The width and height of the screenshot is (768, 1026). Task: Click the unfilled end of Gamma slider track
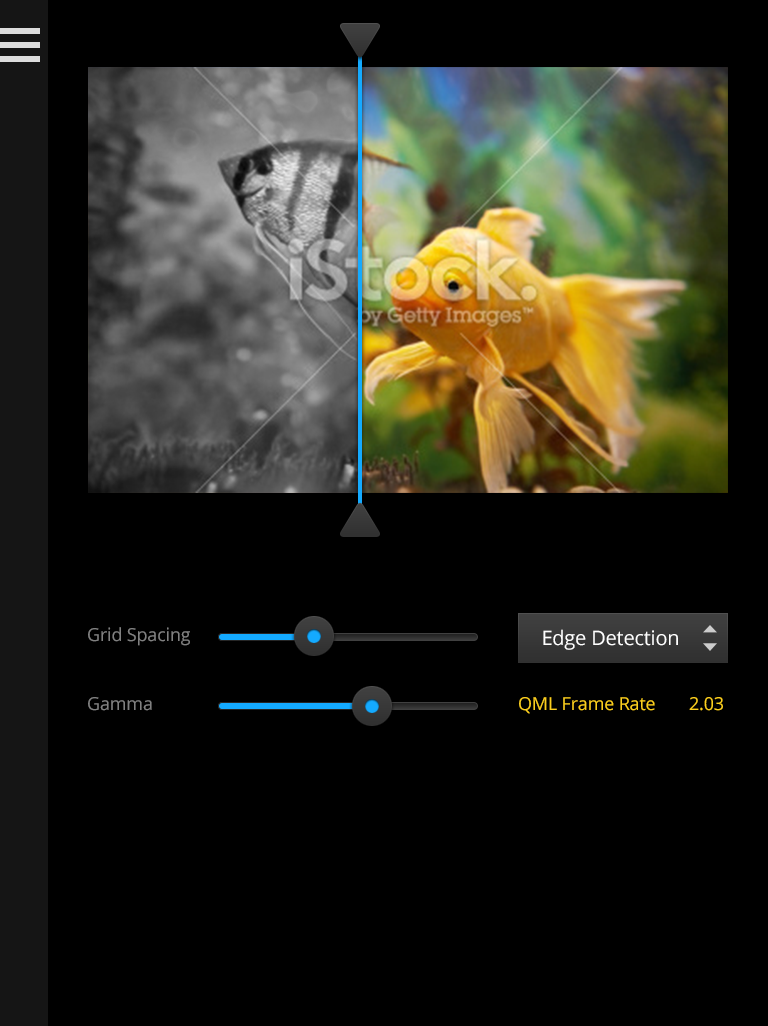click(x=435, y=706)
